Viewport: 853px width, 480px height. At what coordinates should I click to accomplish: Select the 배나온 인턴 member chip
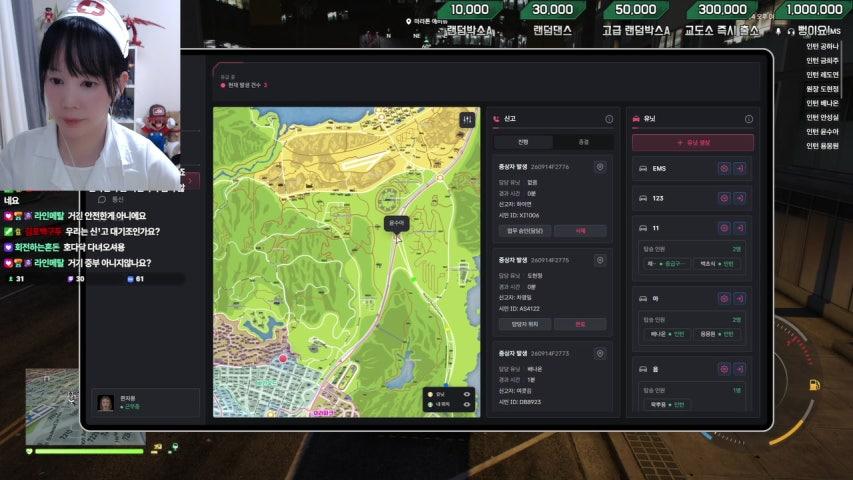(667, 334)
